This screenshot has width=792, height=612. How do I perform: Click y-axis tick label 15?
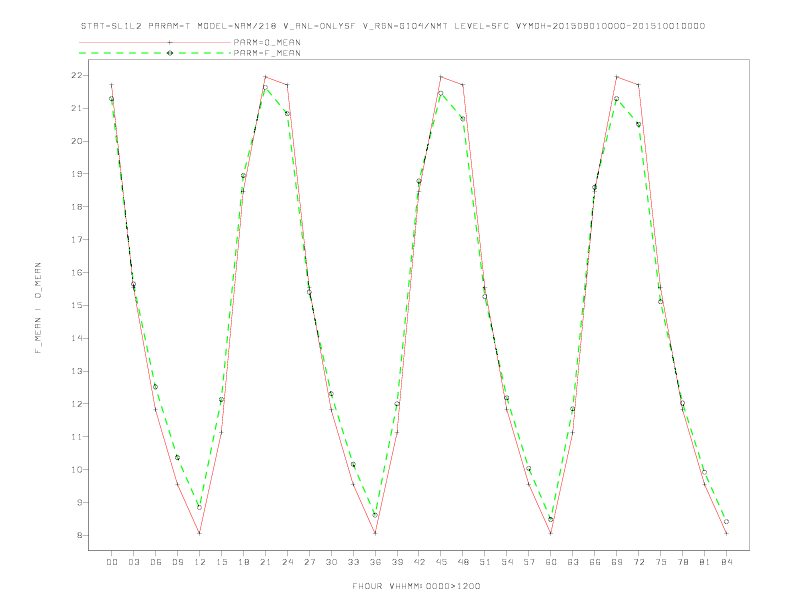pyautogui.click(x=77, y=305)
